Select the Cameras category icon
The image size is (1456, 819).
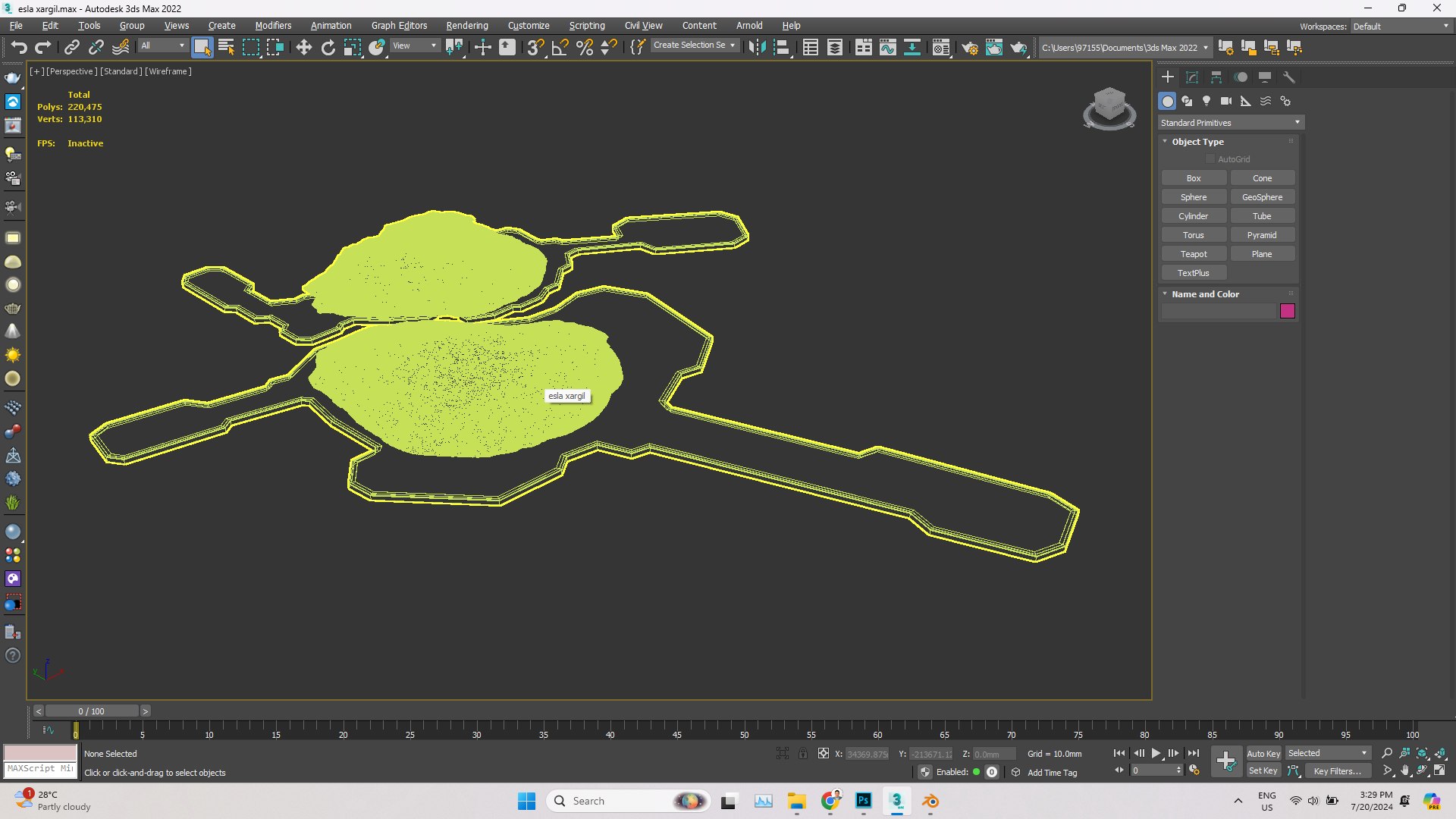1226,101
